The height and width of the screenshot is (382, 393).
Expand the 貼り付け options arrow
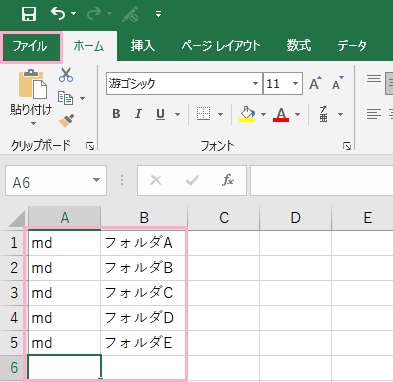33,123
